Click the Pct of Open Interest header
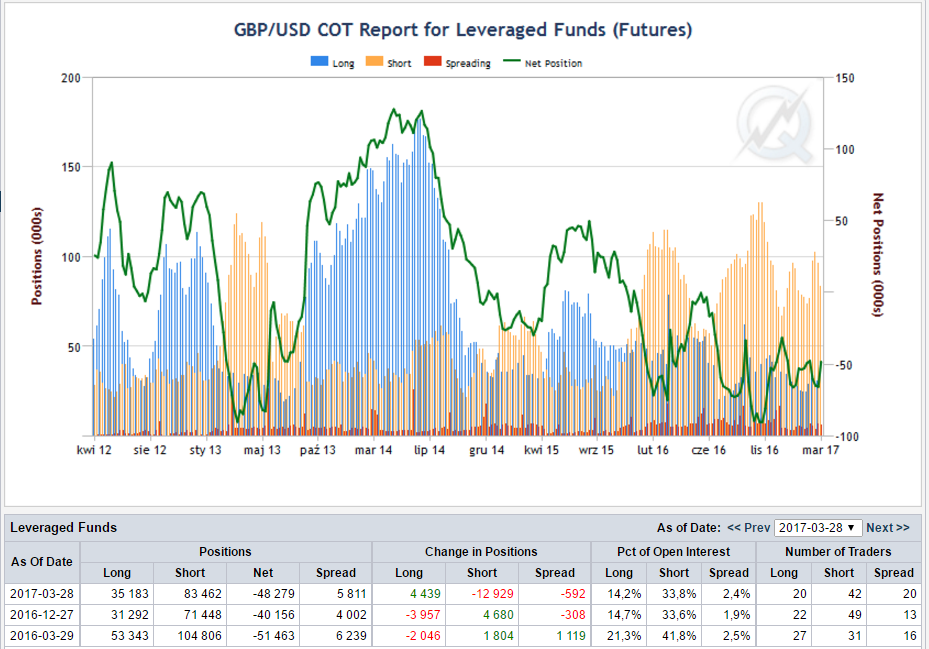Image resolution: width=929 pixels, height=649 pixels. pos(673,551)
